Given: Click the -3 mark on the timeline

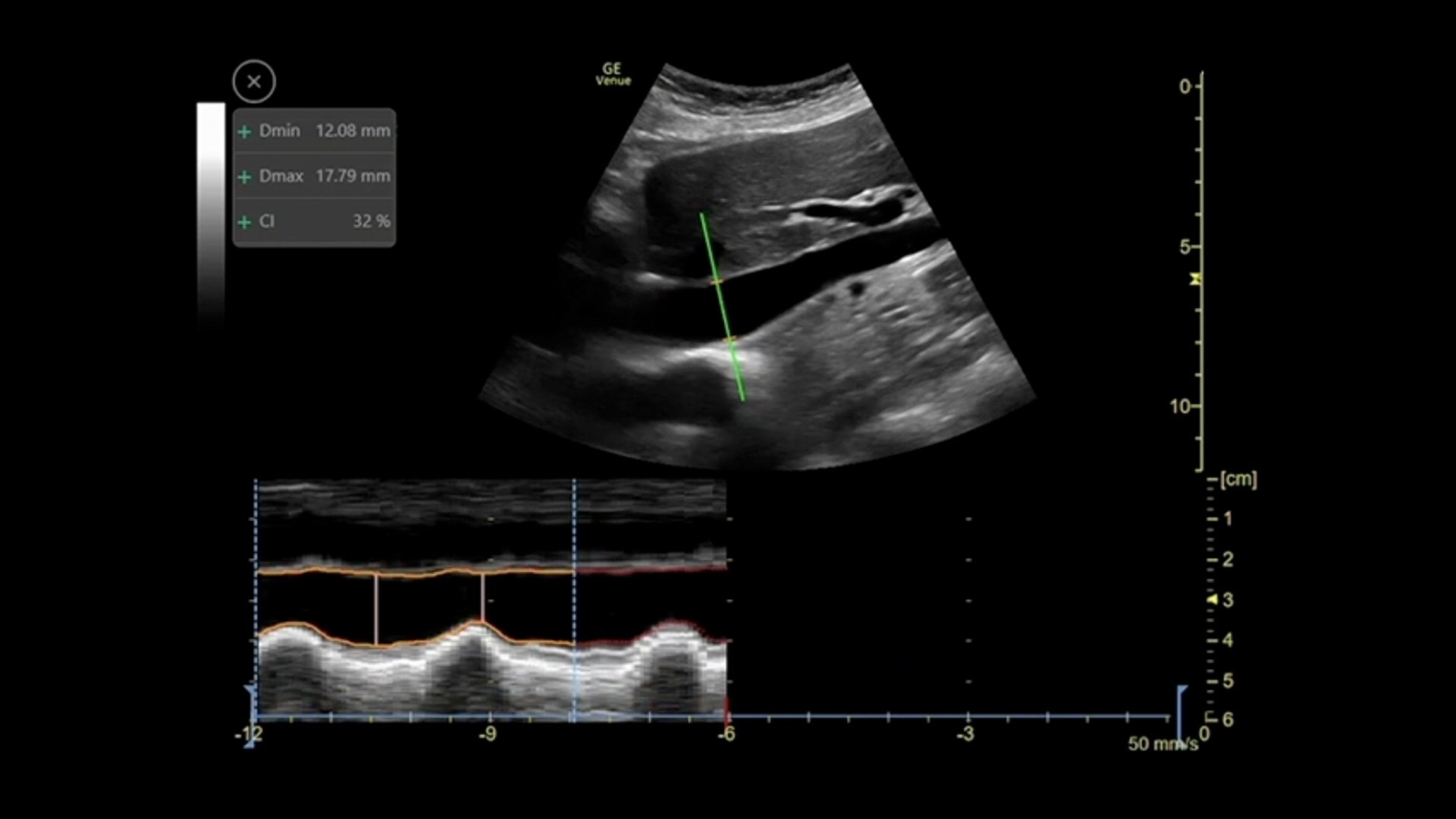Looking at the screenshot, I should point(965,734).
